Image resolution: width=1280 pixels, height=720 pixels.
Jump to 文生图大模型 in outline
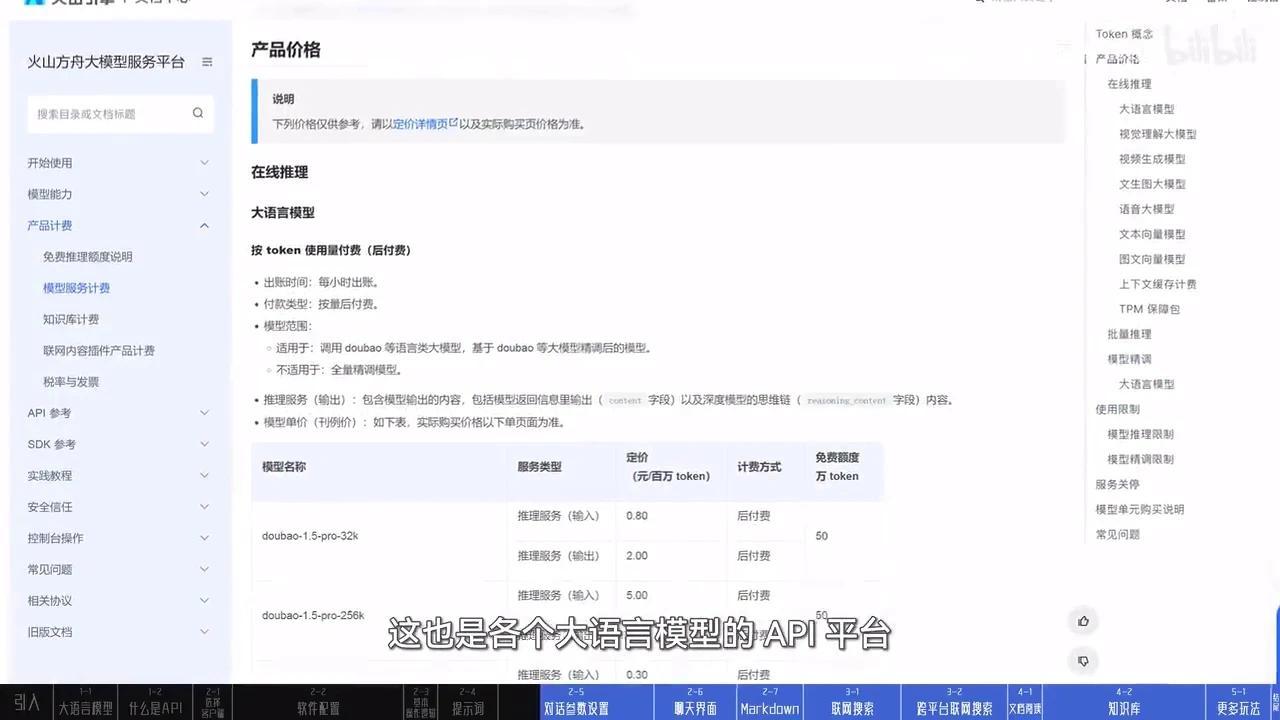1152,184
